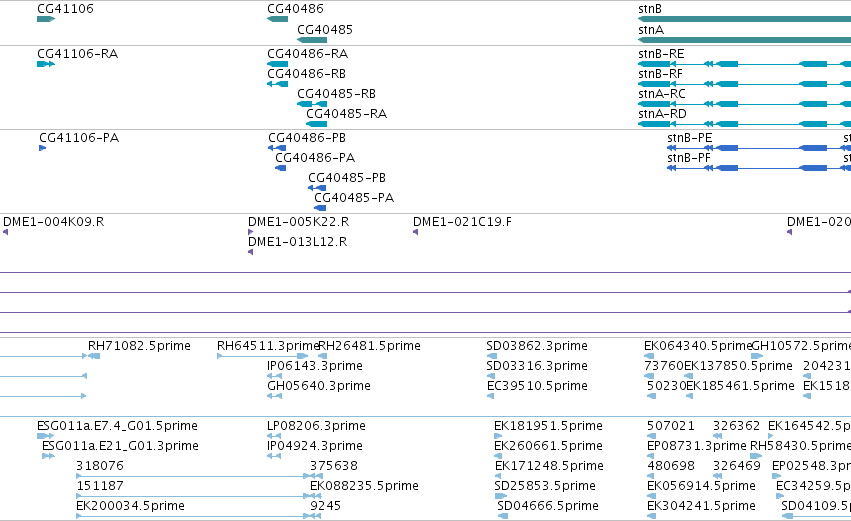Select the CG40485-PB protein feature
The height and width of the screenshot is (521, 851).
pos(317,188)
